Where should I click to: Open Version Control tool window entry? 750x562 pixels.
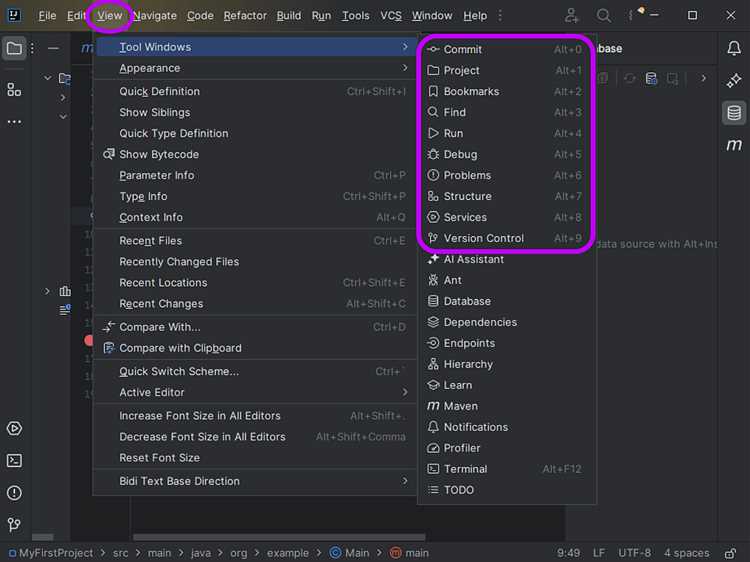(x=506, y=238)
